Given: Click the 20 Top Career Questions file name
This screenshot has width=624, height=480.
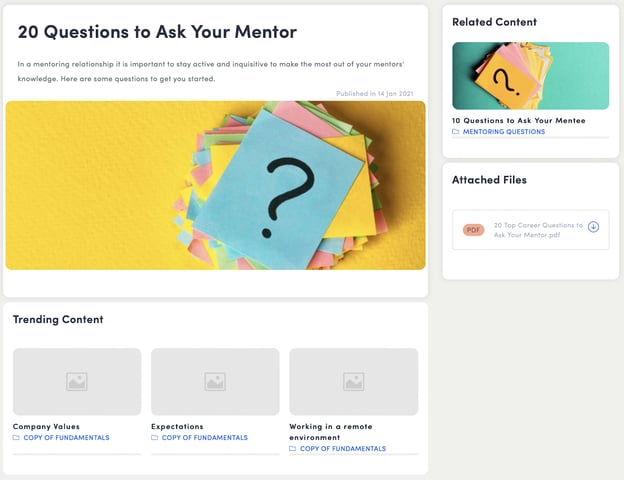Looking at the screenshot, I should click(x=538, y=230).
